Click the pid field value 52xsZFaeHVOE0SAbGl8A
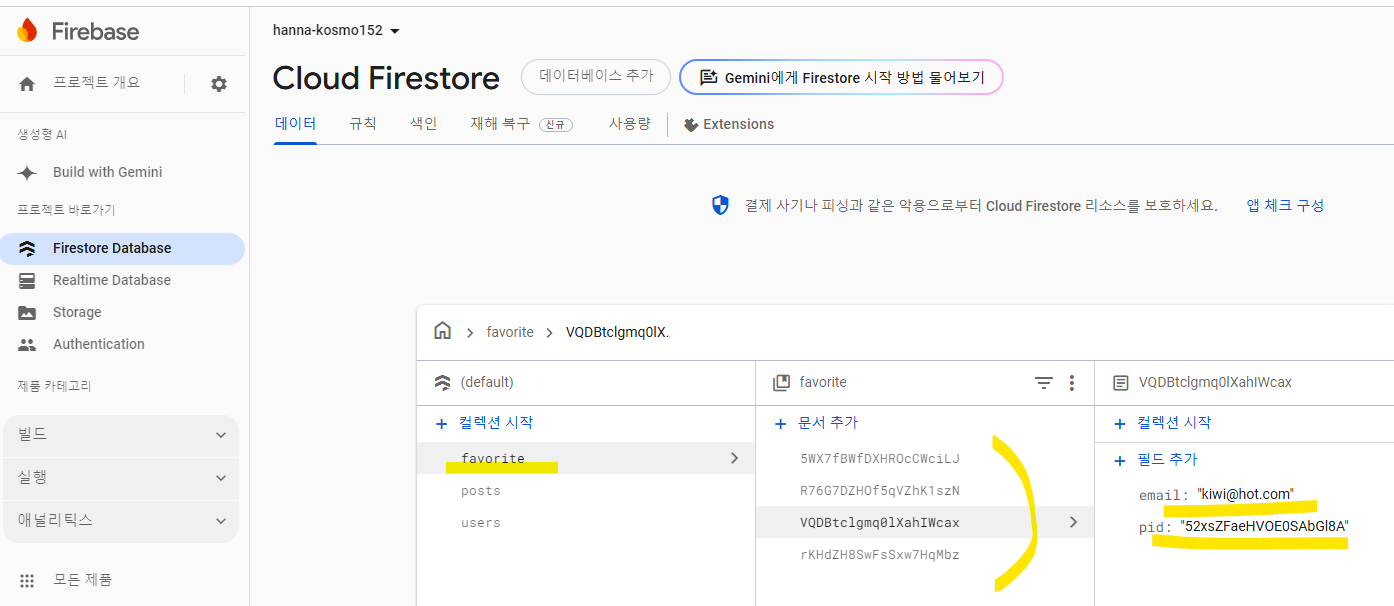Screen dimensions: 1394x606 point(1264,526)
